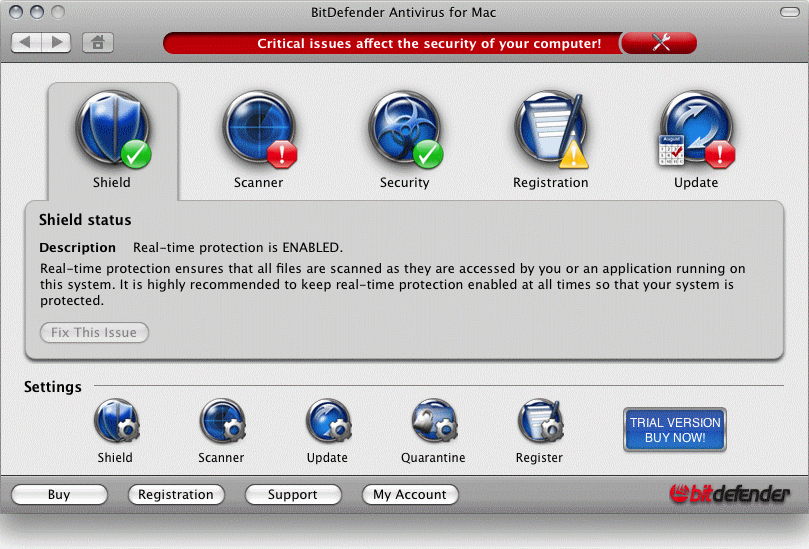Open Register settings icon
This screenshot has width=809, height=549.
(541, 421)
